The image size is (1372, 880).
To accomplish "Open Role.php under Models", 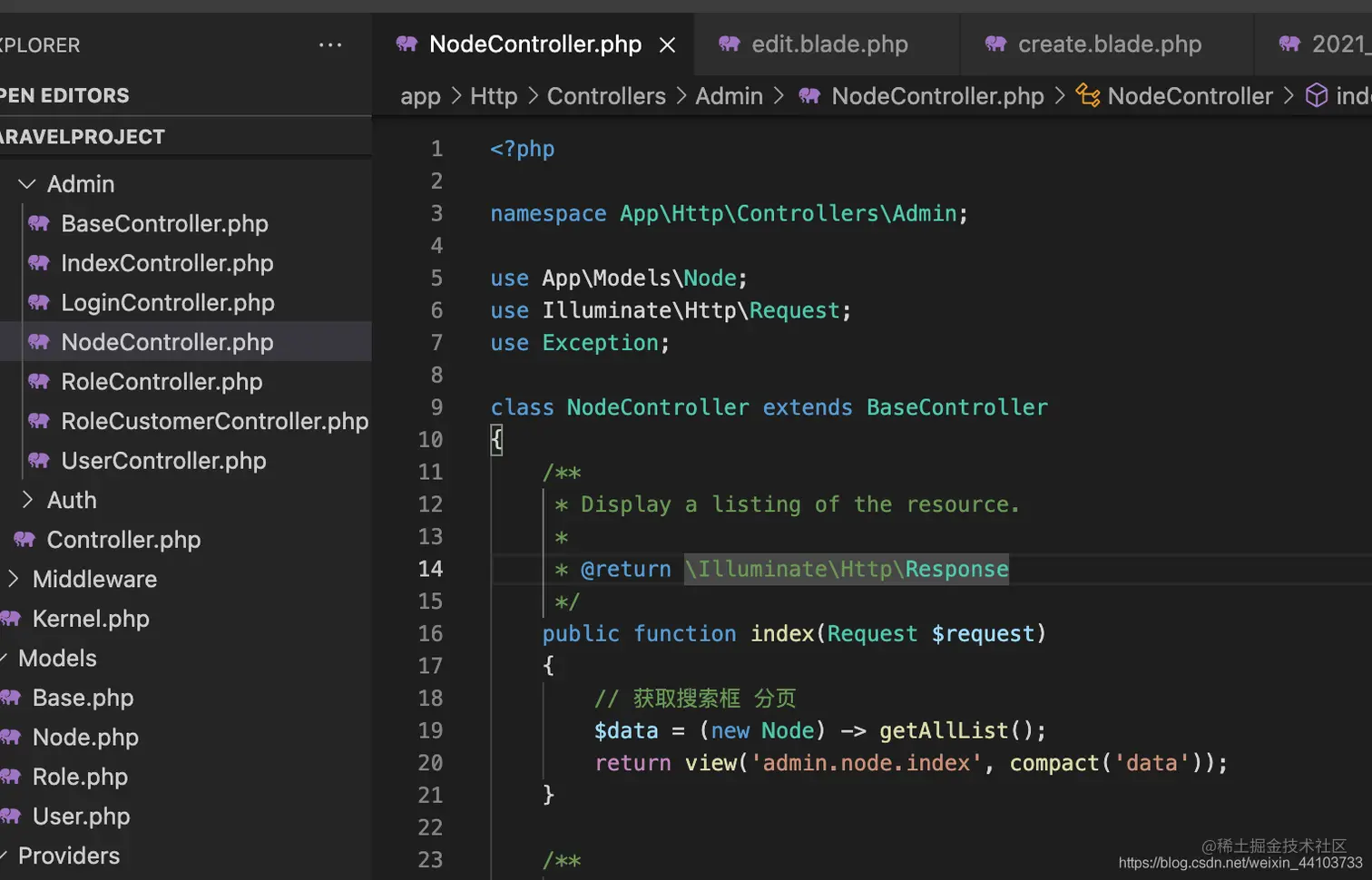I will click(80, 777).
